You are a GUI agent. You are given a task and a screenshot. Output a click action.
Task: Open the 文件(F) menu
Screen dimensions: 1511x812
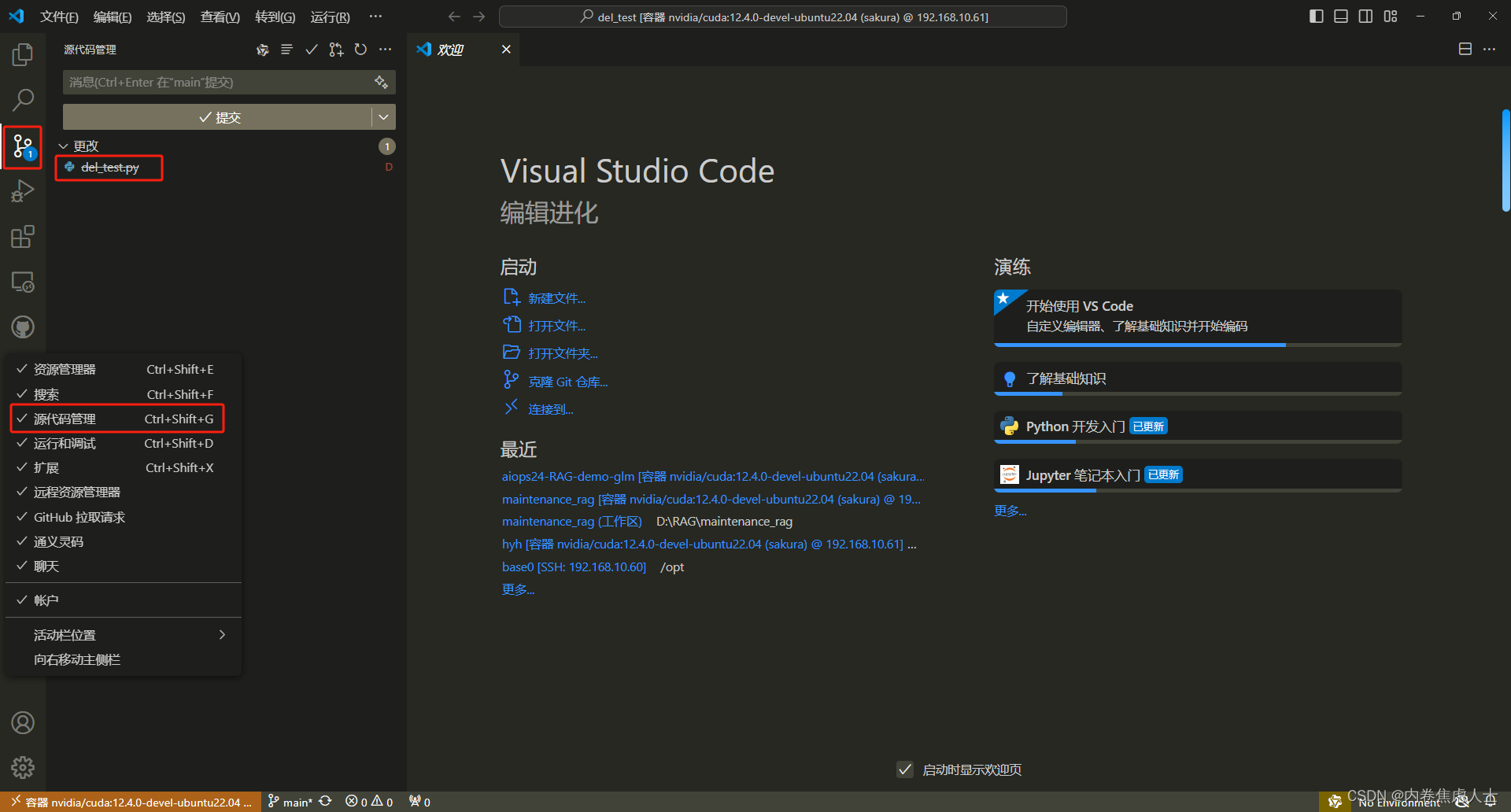59,17
